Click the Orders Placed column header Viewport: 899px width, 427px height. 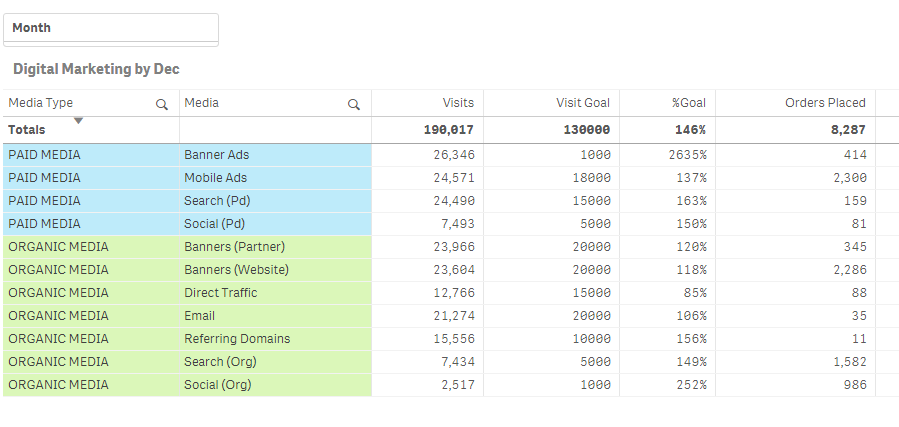[825, 103]
